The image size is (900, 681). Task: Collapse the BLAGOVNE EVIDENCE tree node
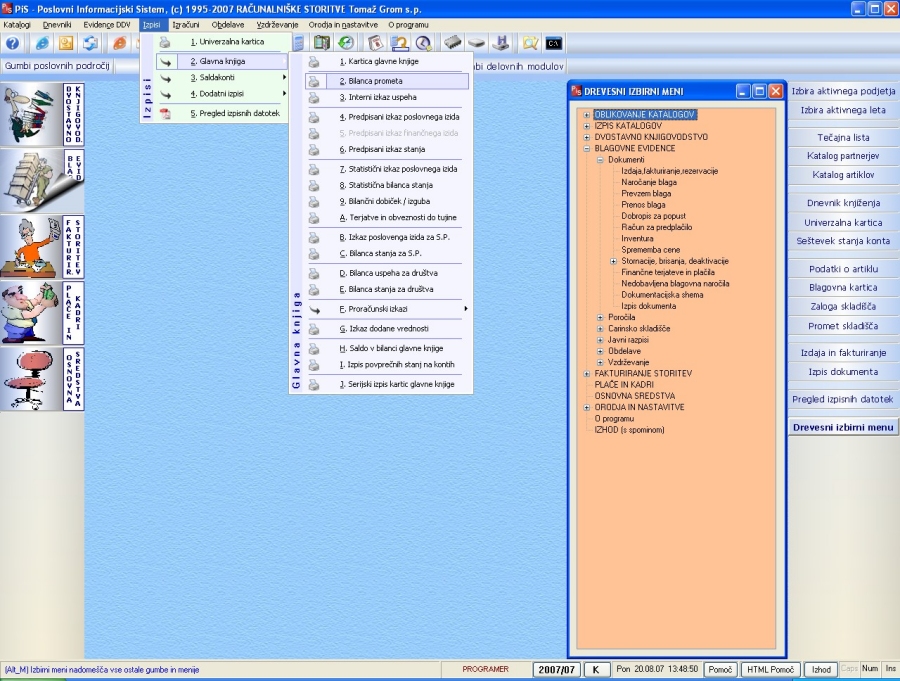pyautogui.click(x=587, y=148)
